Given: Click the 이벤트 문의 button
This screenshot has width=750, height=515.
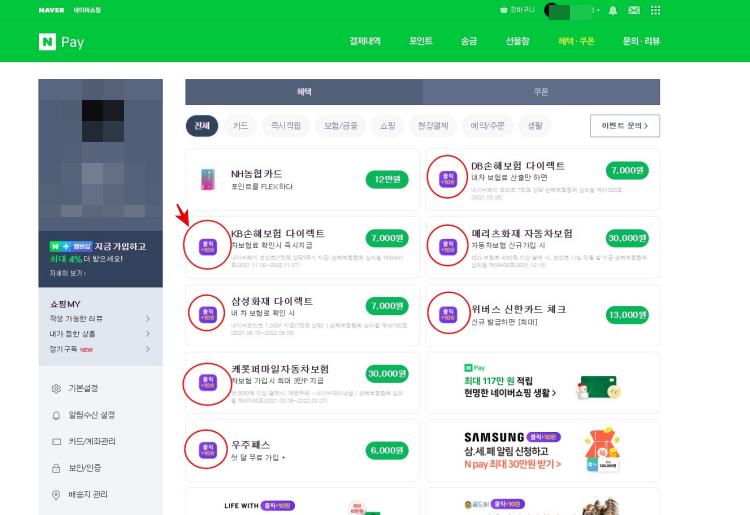Looking at the screenshot, I should [x=625, y=126].
